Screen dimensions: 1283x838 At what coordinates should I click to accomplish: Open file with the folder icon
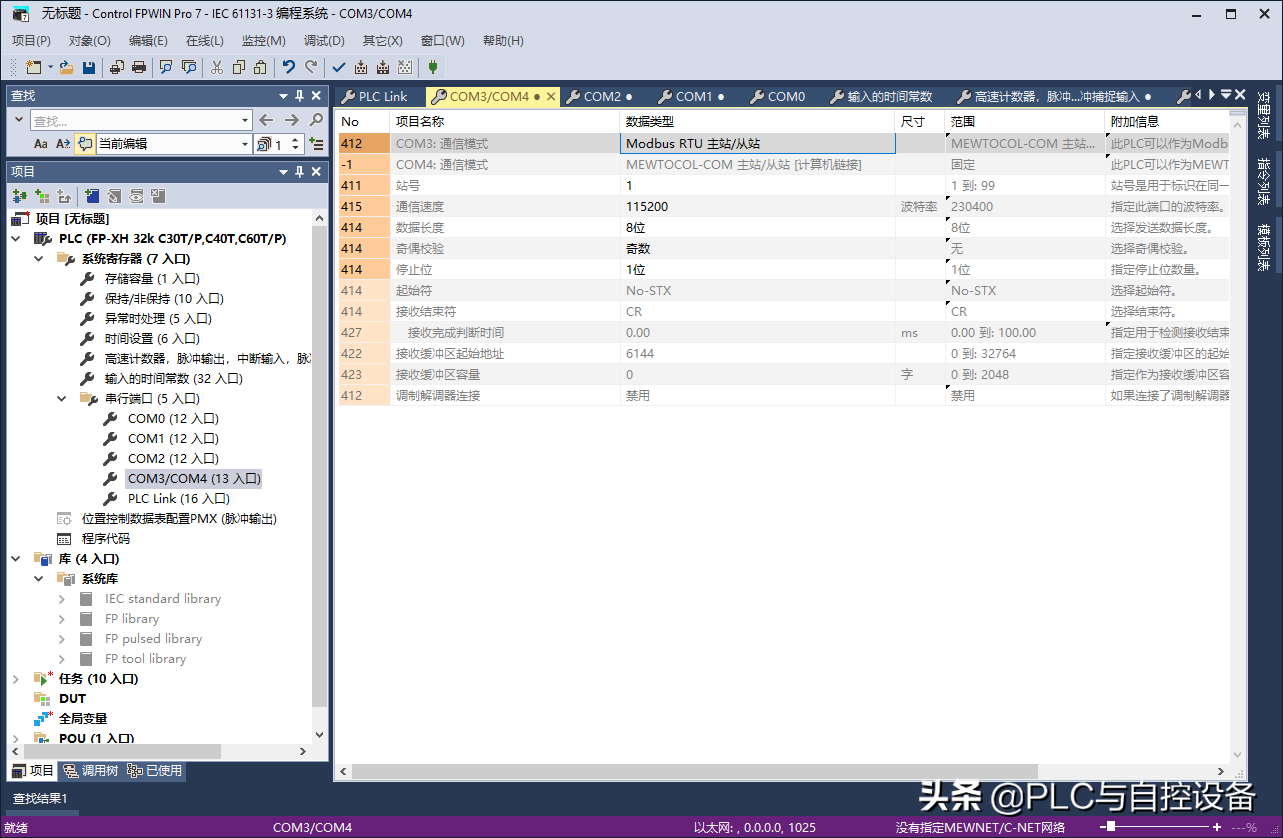click(x=66, y=67)
